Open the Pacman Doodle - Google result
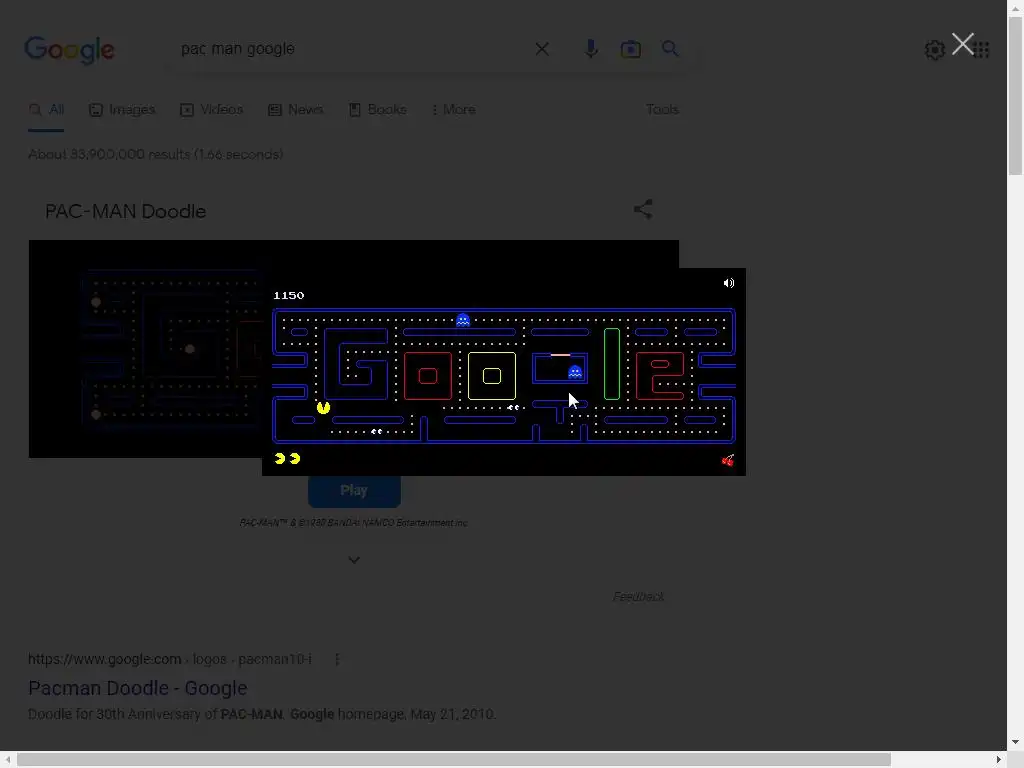This screenshot has height=768, width=1024. 138,688
